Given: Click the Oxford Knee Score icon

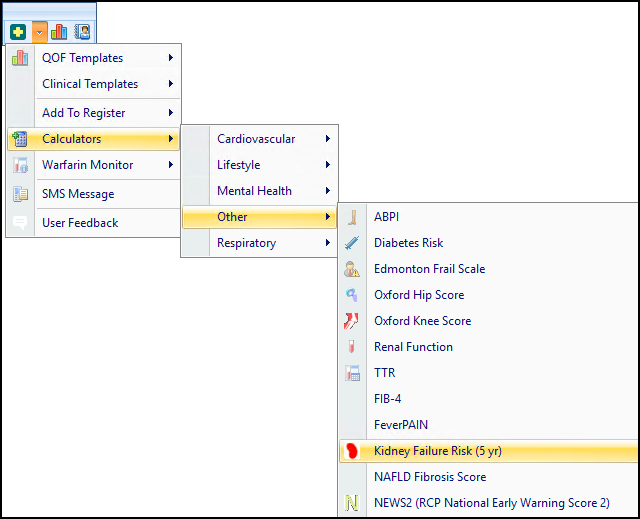Looking at the screenshot, I should pyautogui.click(x=351, y=321).
